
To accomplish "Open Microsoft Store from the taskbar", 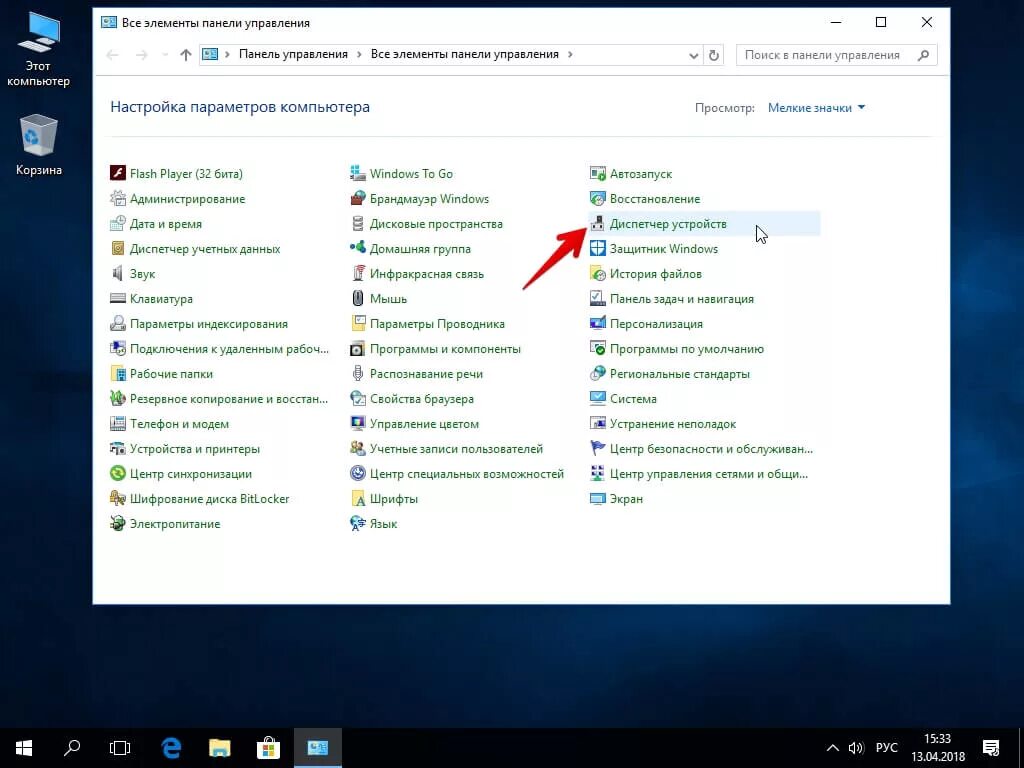I will pyautogui.click(x=268, y=748).
